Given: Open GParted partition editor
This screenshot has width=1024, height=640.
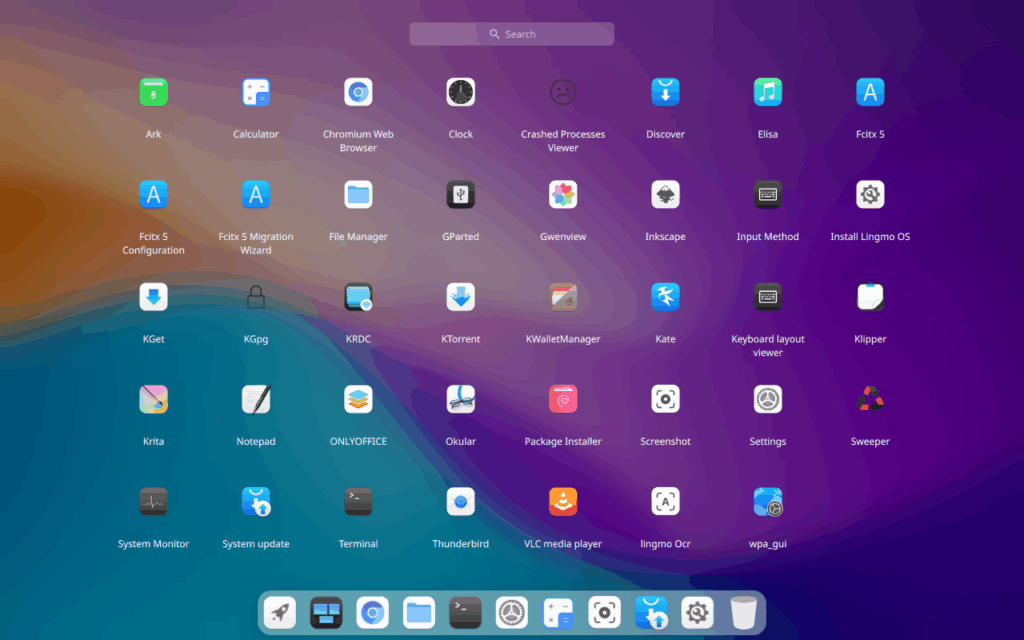Looking at the screenshot, I should point(460,195).
